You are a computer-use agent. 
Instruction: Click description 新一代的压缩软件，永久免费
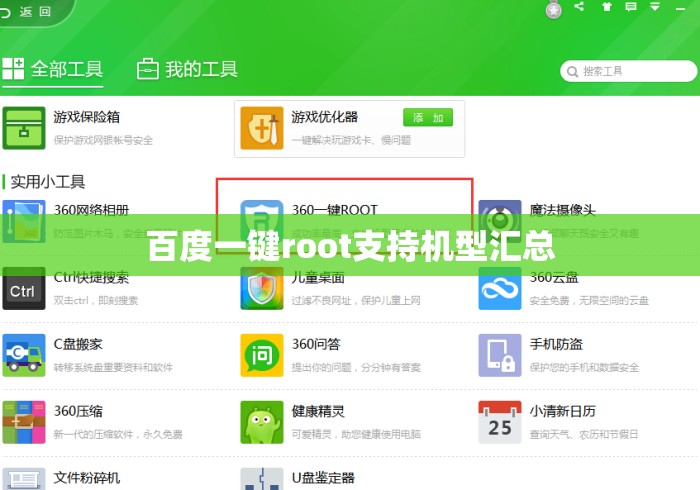tap(118, 435)
